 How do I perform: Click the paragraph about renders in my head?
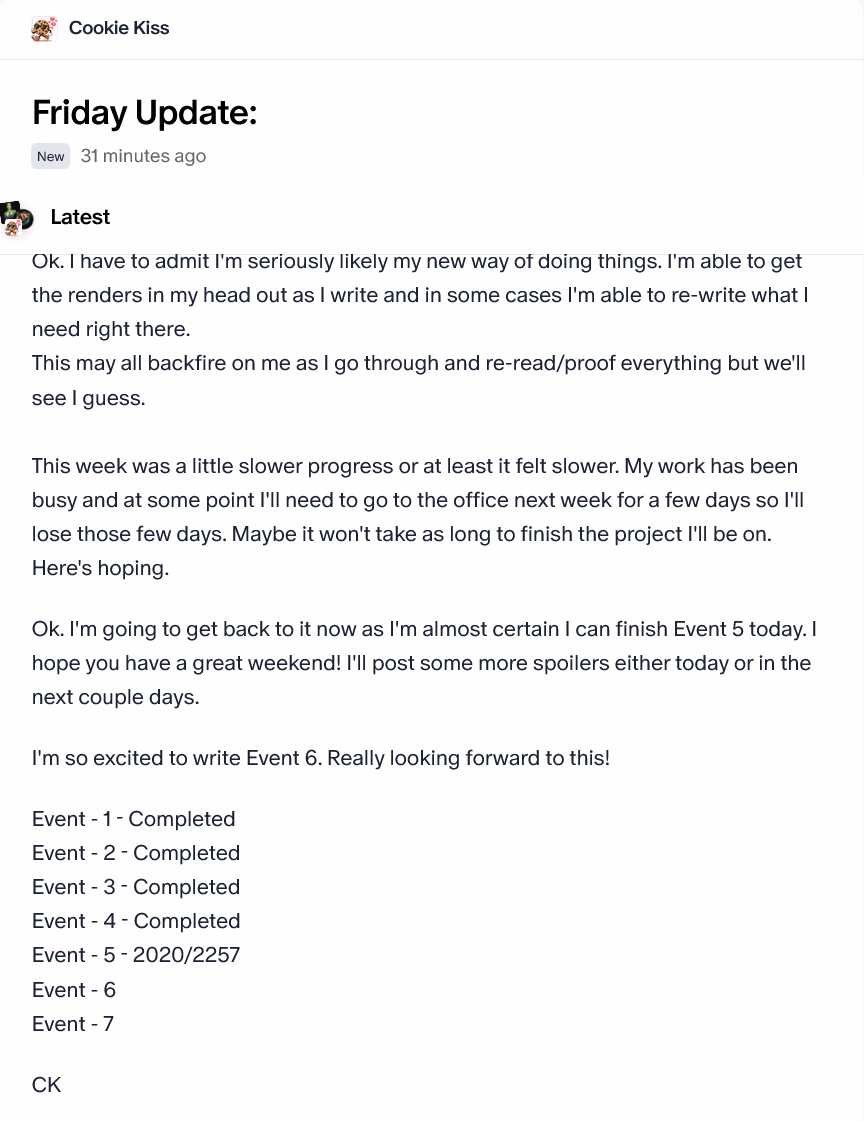(420, 295)
